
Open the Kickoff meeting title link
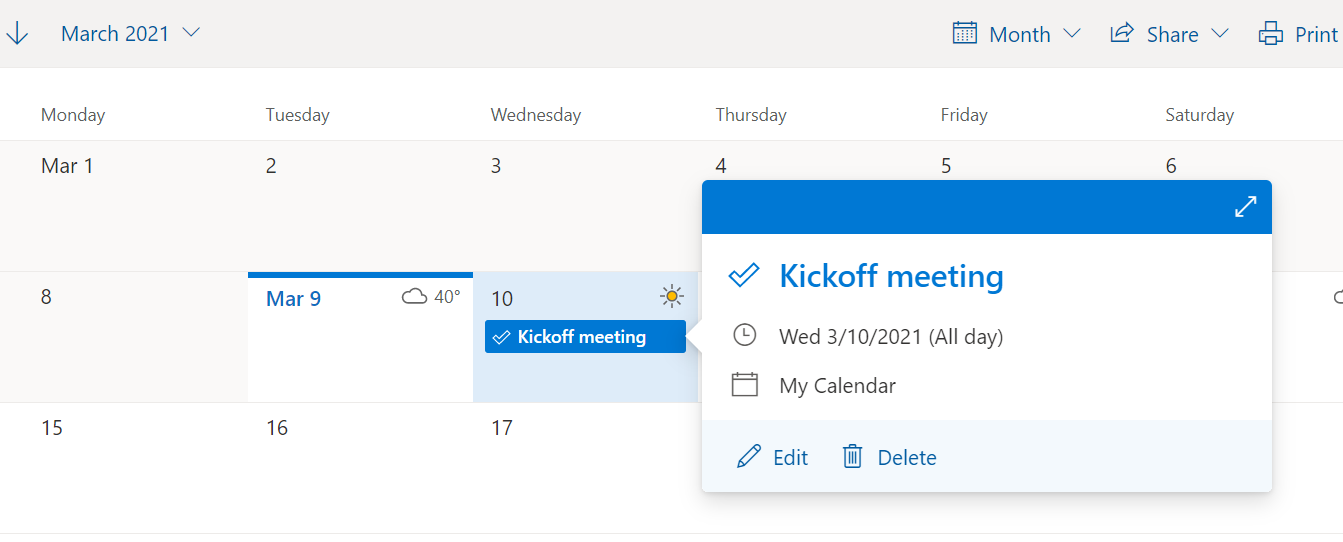(891, 276)
